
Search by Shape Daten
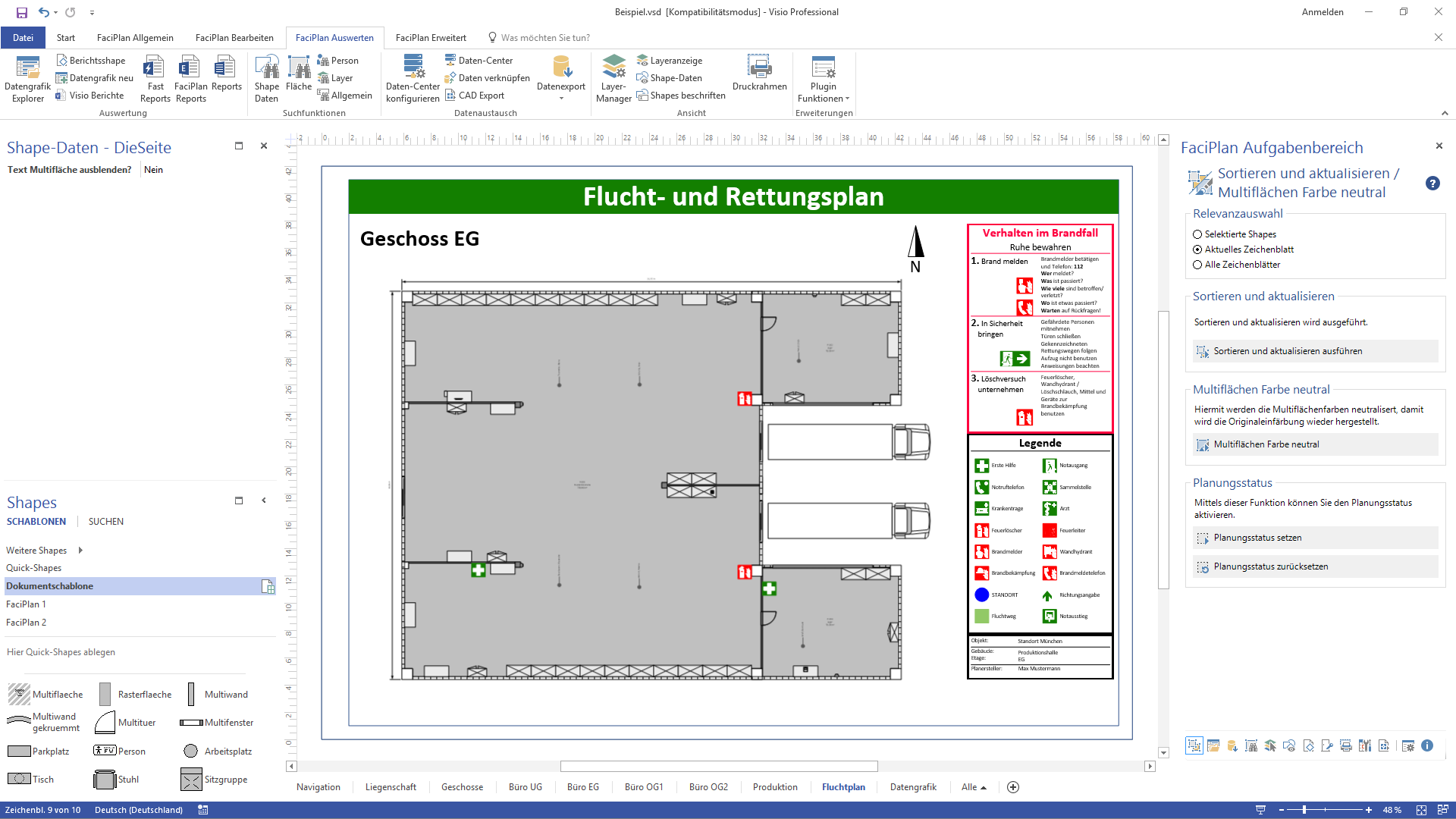click(266, 79)
